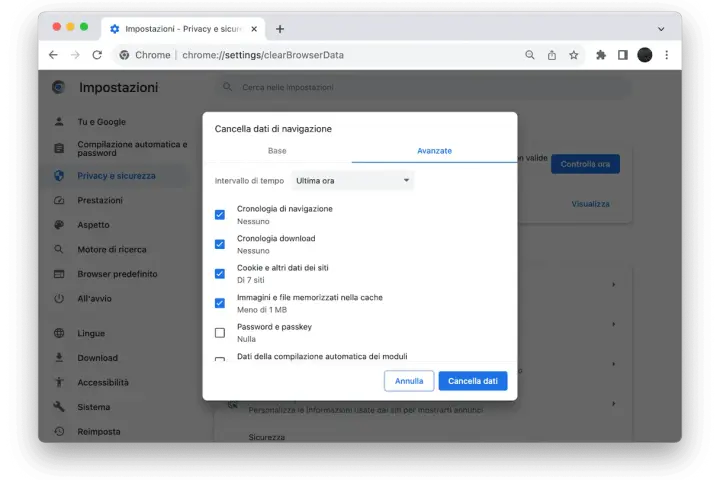
Task: Click the Lingue globe icon
Action: [59, 333]
